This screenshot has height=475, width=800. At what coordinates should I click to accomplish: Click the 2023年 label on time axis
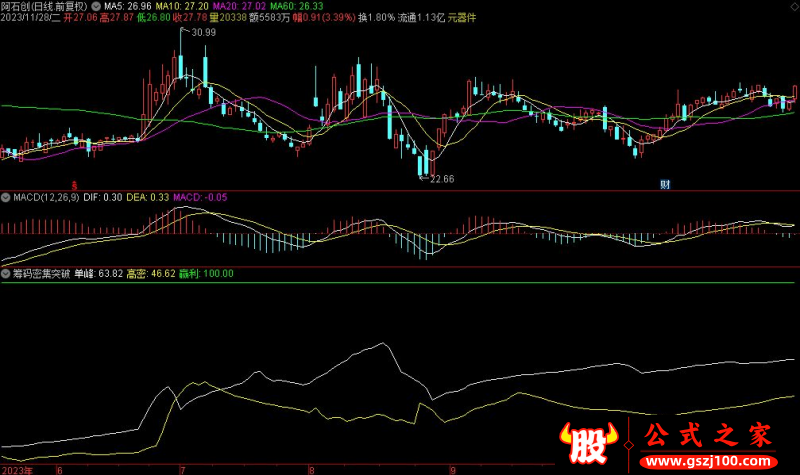pos(18,469)
